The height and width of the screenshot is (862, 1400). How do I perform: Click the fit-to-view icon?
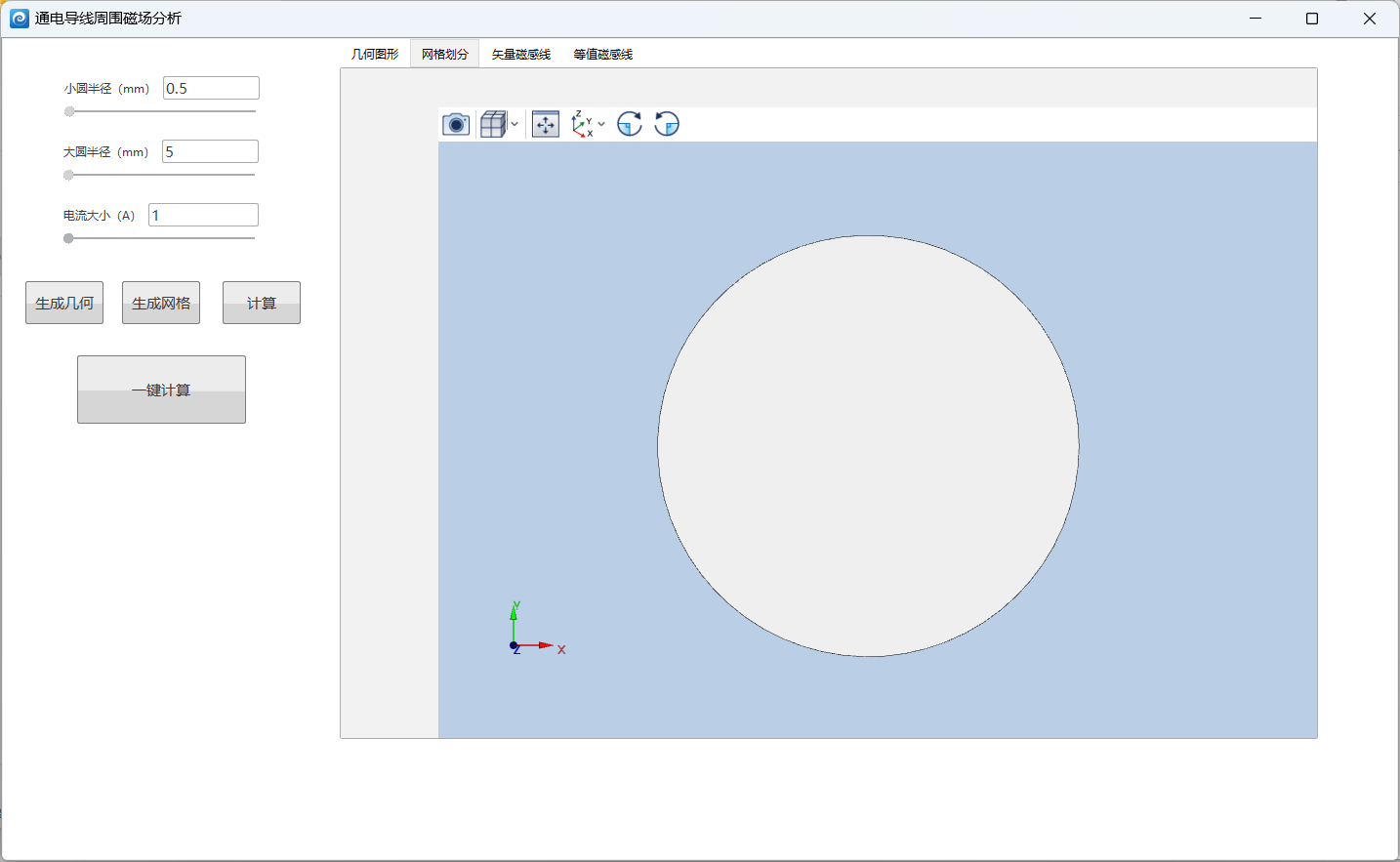pyautogui.click(x=546, y=124)
